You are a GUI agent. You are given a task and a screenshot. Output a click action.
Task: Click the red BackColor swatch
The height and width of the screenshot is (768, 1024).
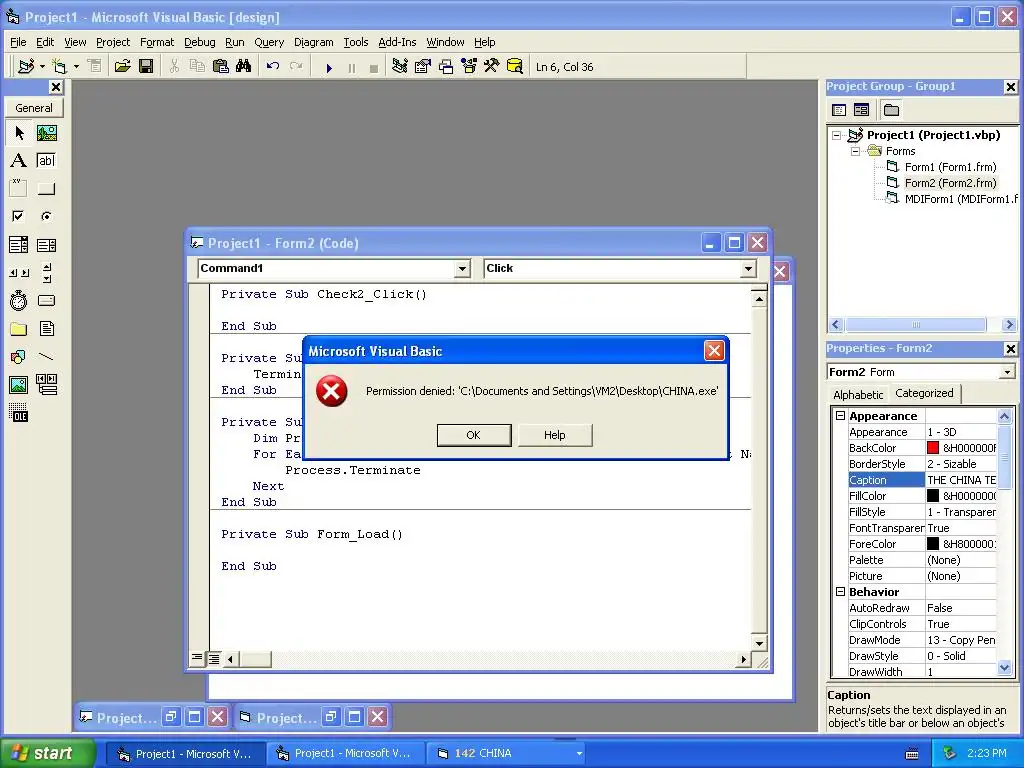click(933, 448)
